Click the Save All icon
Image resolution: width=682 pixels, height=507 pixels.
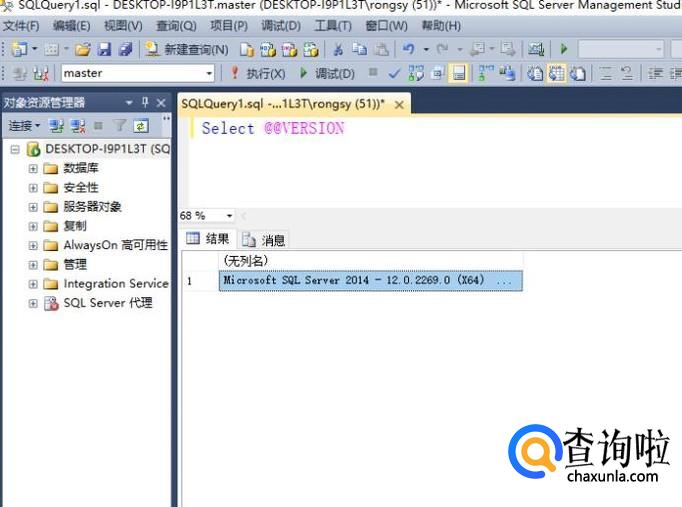126,49
